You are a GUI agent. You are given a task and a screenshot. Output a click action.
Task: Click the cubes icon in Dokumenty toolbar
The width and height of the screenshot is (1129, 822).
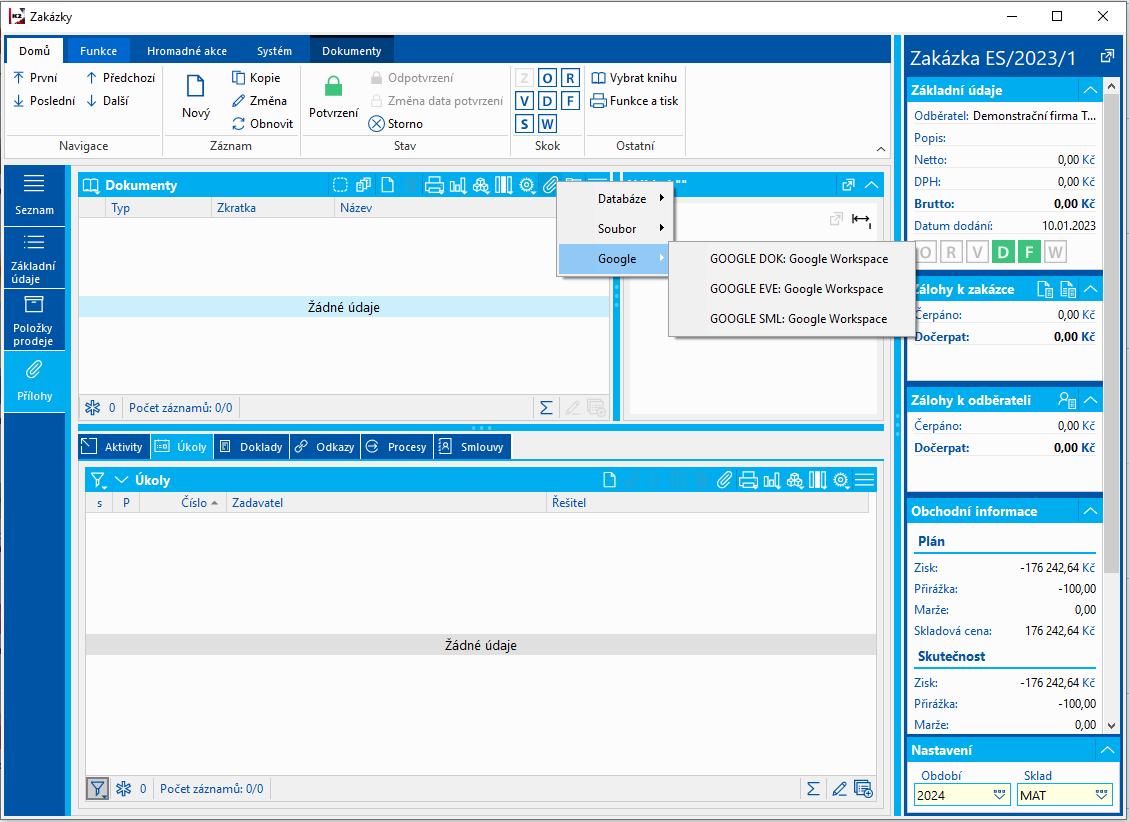coord(480,185)
